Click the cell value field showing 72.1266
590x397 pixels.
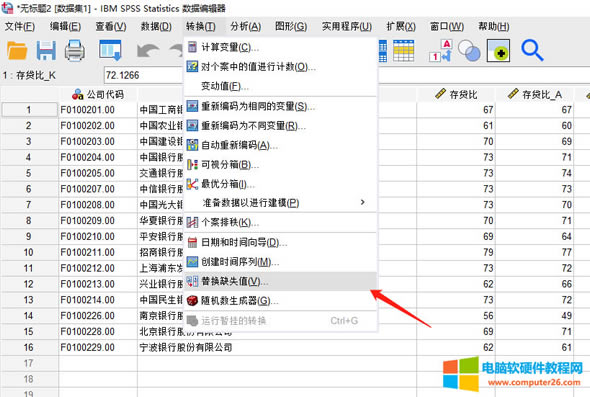point(143,75)
